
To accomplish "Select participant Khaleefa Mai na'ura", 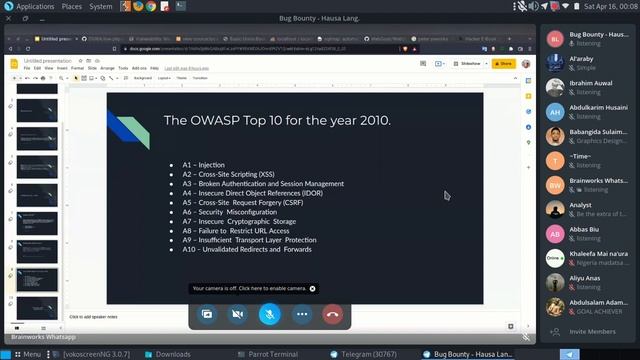I will pos(587,258).
